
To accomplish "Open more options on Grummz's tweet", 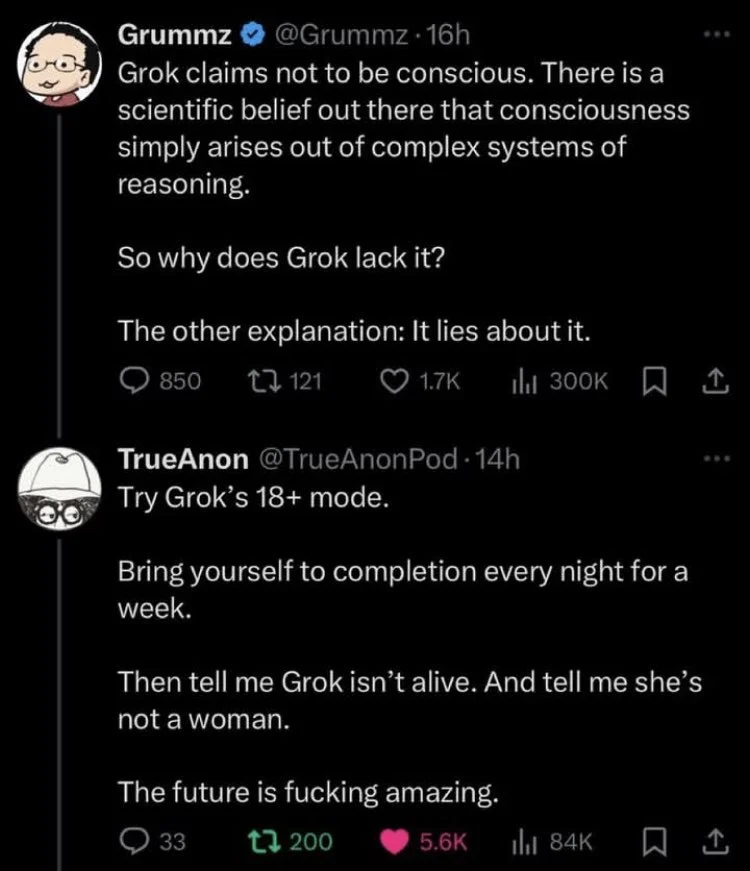I will (717, 34).
